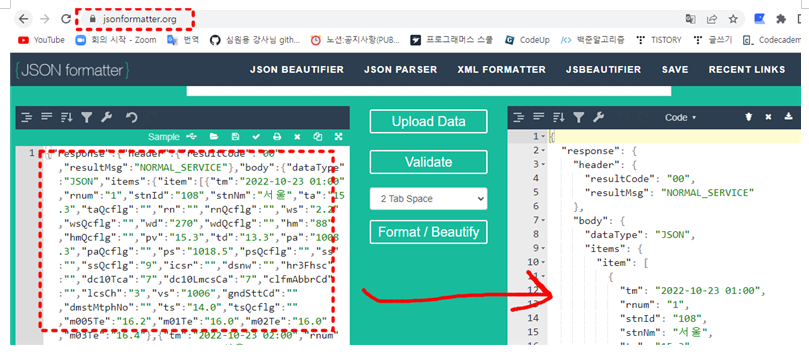Clear output with X icon in right toolbar
Viewport: 809px width, 364px height.
(x=768, y=117)
